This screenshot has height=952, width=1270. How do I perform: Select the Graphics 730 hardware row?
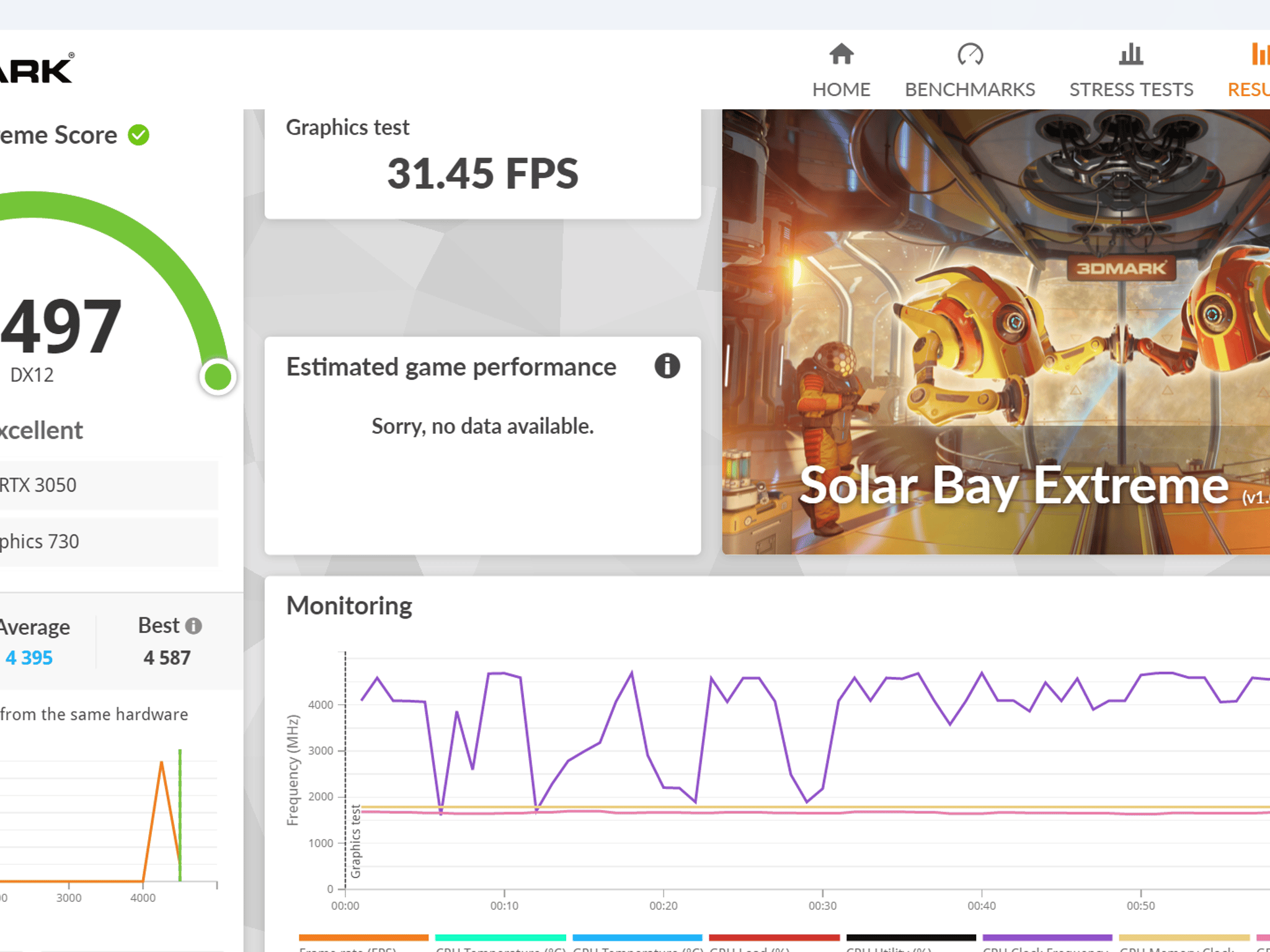pyautogui.click(x=109, y=542)
